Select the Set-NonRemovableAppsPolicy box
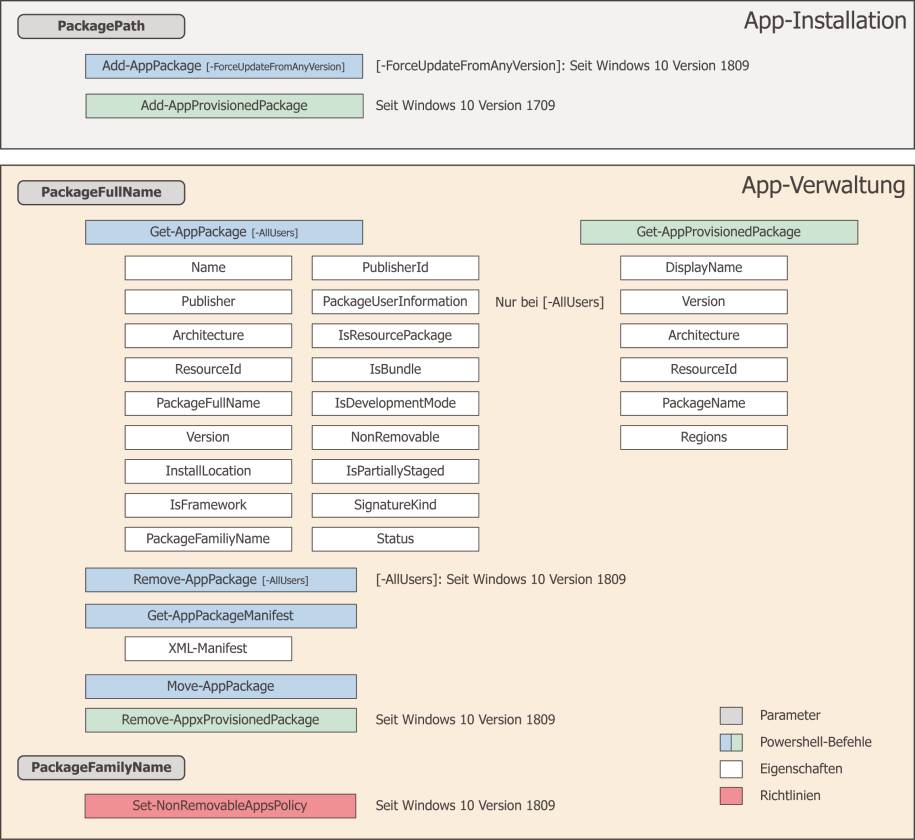The height and width of the screenshot is (840, 915). (x=221, y=806)
